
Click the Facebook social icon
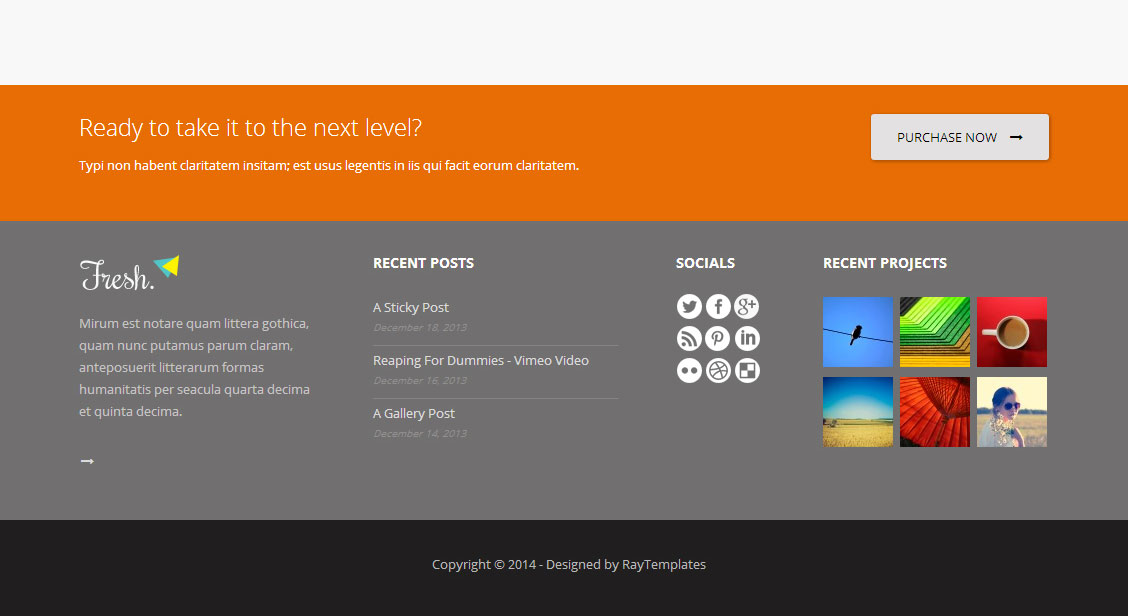[x=718, y=307]
